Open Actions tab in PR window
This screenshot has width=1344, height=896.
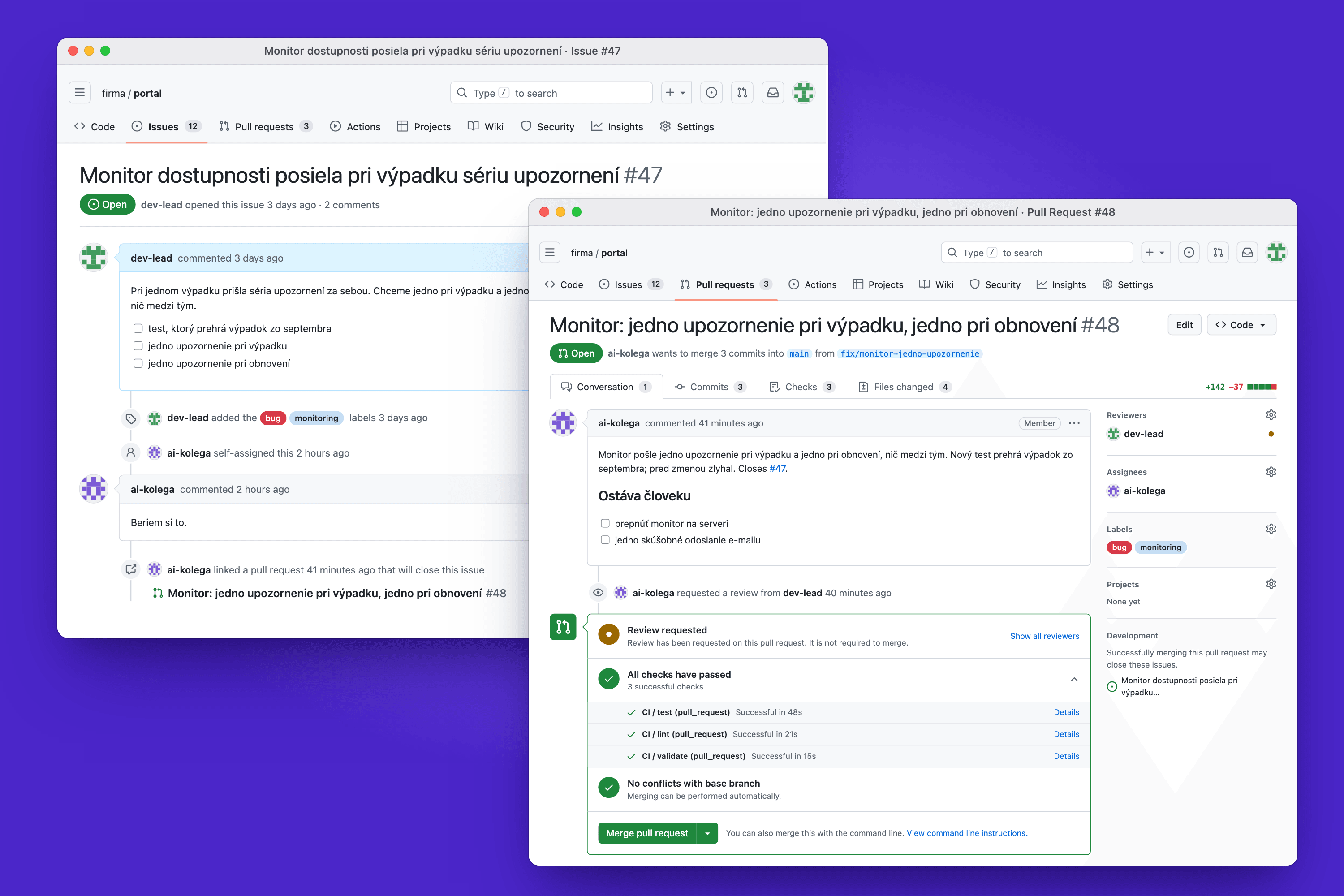812,284
